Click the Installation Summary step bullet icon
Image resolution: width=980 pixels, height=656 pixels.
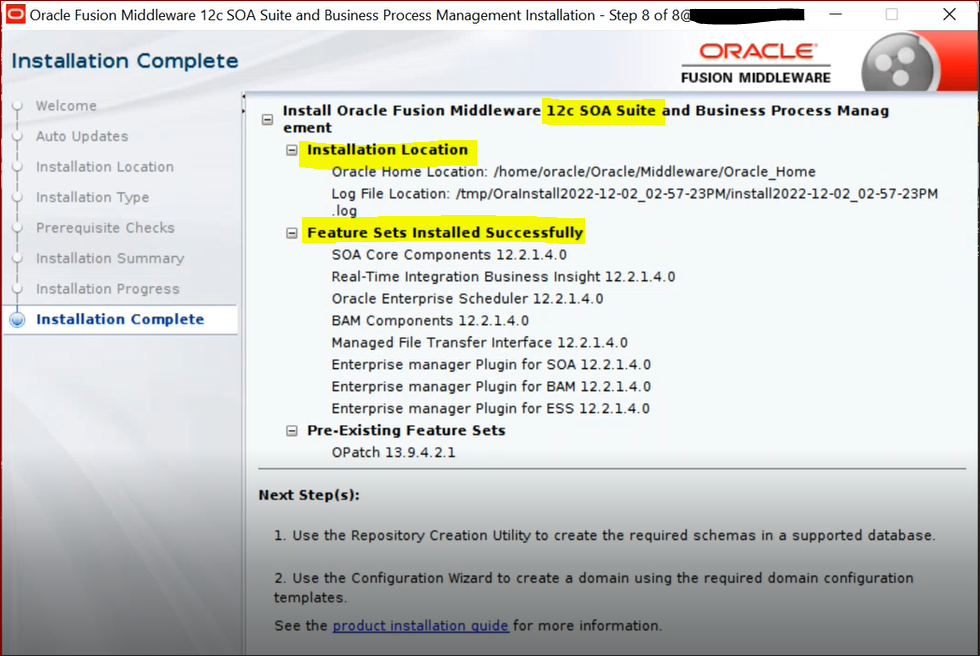[x=18, y=258]
